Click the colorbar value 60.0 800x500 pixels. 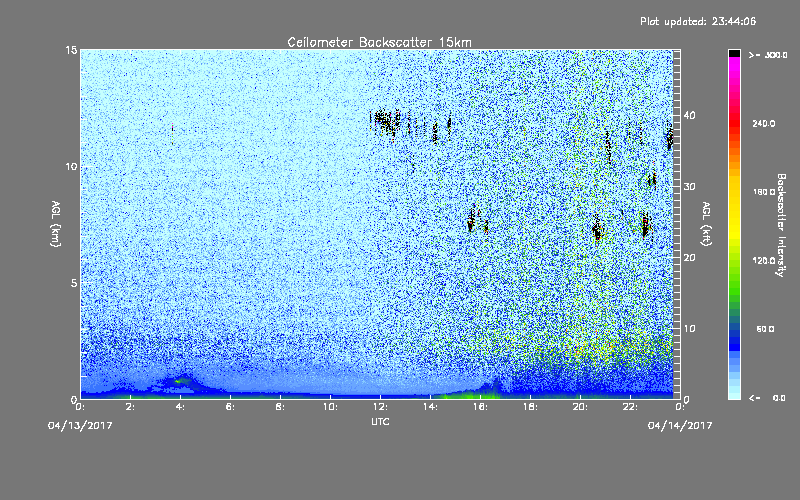point(765,330)
